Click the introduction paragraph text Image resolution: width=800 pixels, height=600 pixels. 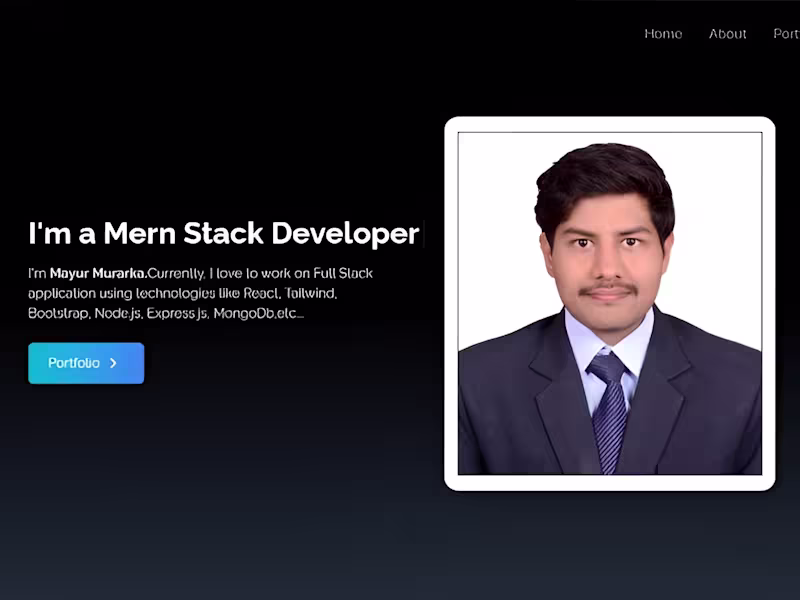click(198, 293)
